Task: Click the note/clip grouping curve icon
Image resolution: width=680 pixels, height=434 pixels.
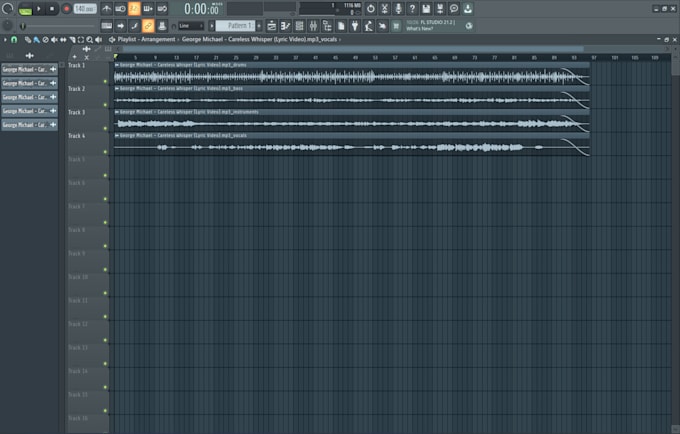Action: tap(134, 26)
